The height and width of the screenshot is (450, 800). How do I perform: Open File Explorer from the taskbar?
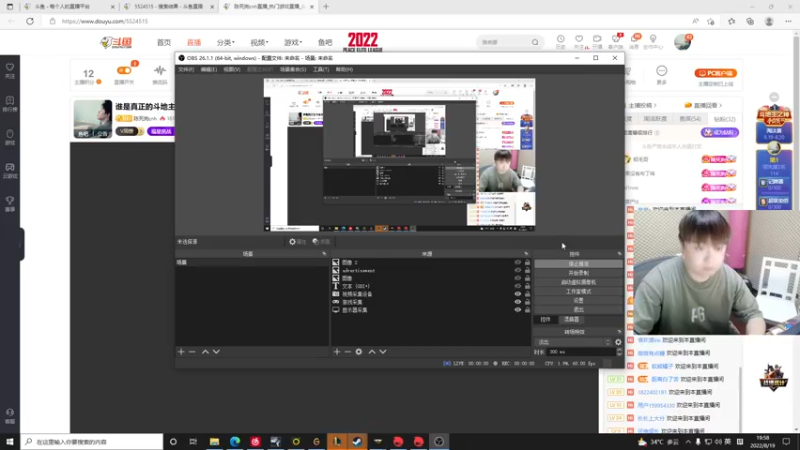tap(214, 441)
